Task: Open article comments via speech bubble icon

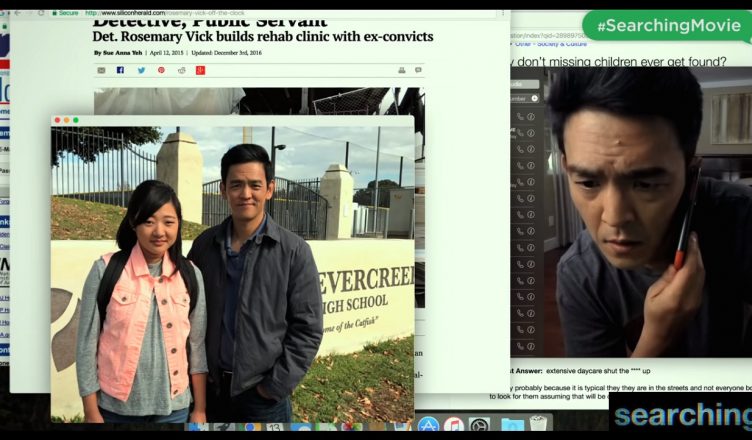Action: click(418, 70)
